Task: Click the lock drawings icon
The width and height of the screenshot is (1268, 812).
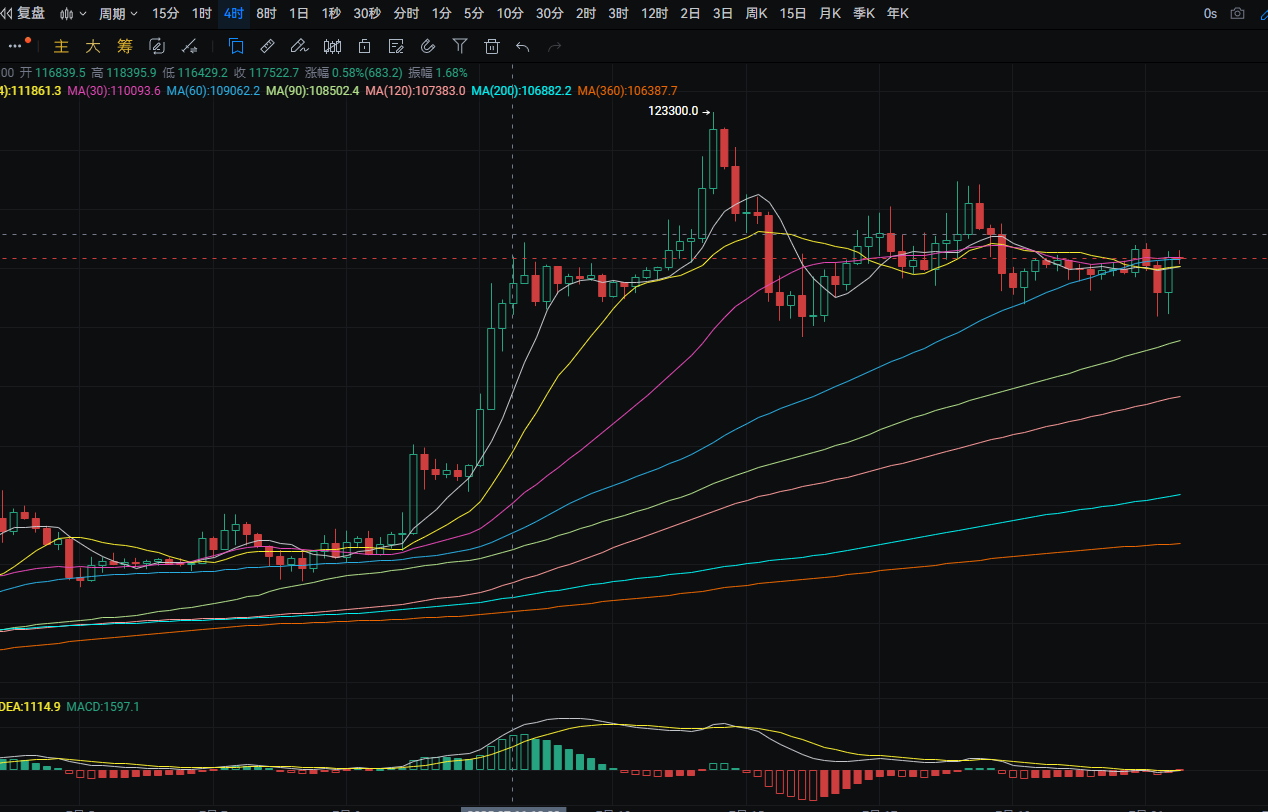Action: 365,46
